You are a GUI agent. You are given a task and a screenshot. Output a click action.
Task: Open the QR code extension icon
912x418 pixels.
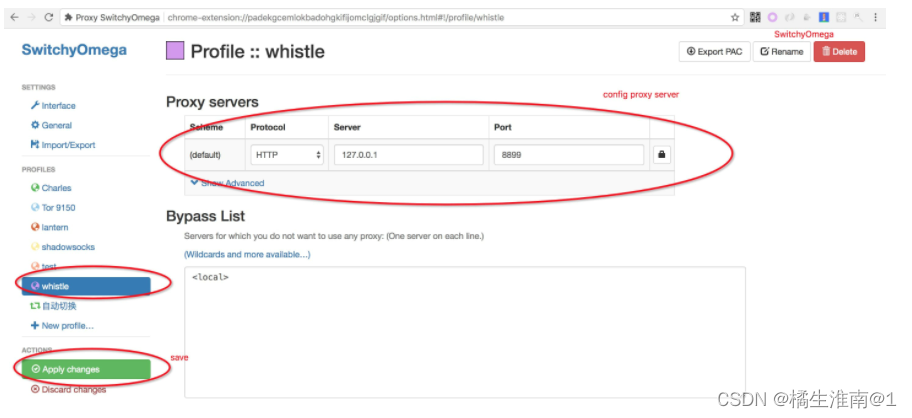click(x=755, y=17)
